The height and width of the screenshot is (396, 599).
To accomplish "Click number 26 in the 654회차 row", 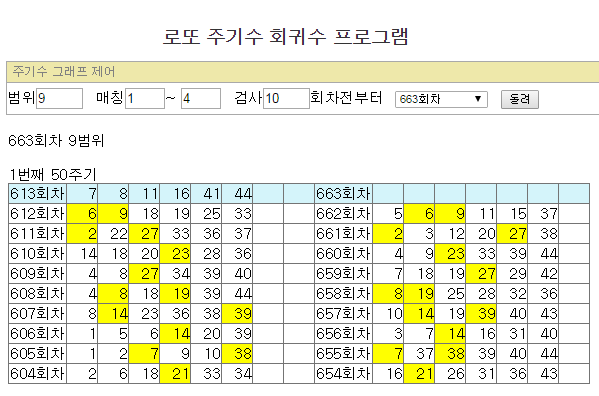I will coord(450,373).
